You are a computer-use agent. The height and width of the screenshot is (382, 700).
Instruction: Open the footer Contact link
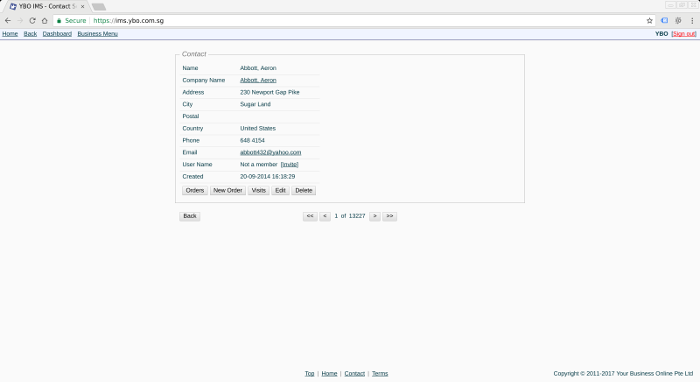tap(354, 374)
